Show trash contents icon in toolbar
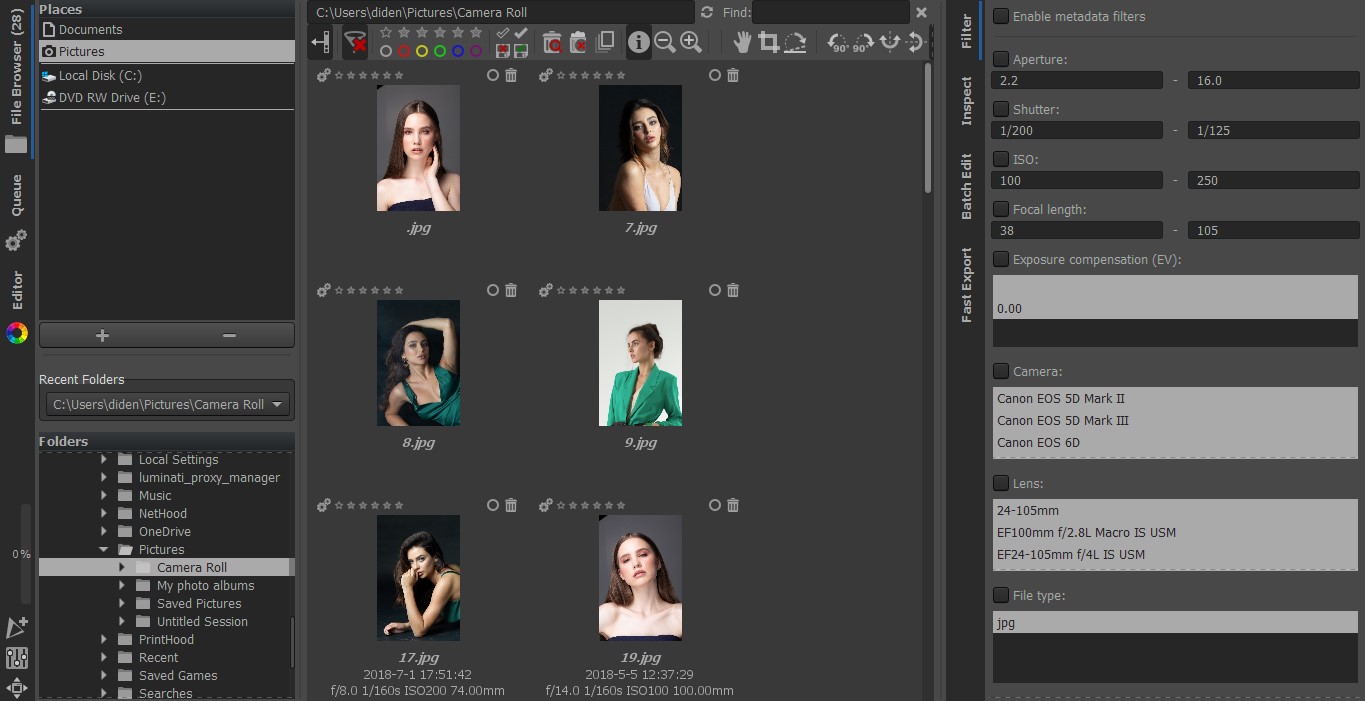The image size is (1365, 701). 551,42
